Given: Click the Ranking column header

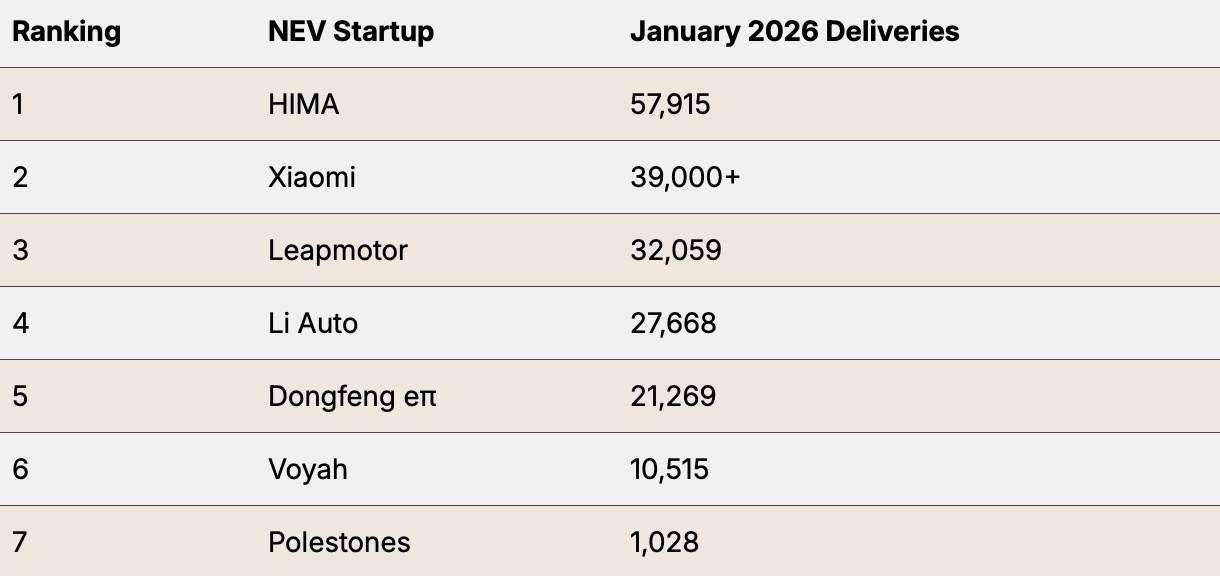Looking at the screenshot, I should pyautogui.click(x=66, y=32).
